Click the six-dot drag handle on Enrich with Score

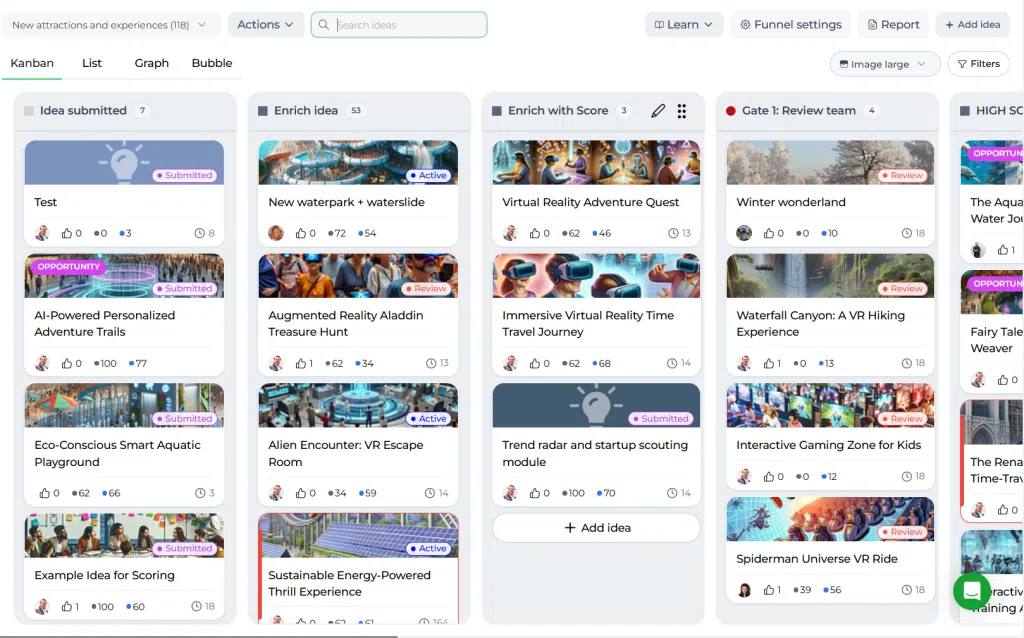click(x=682, y=111)
